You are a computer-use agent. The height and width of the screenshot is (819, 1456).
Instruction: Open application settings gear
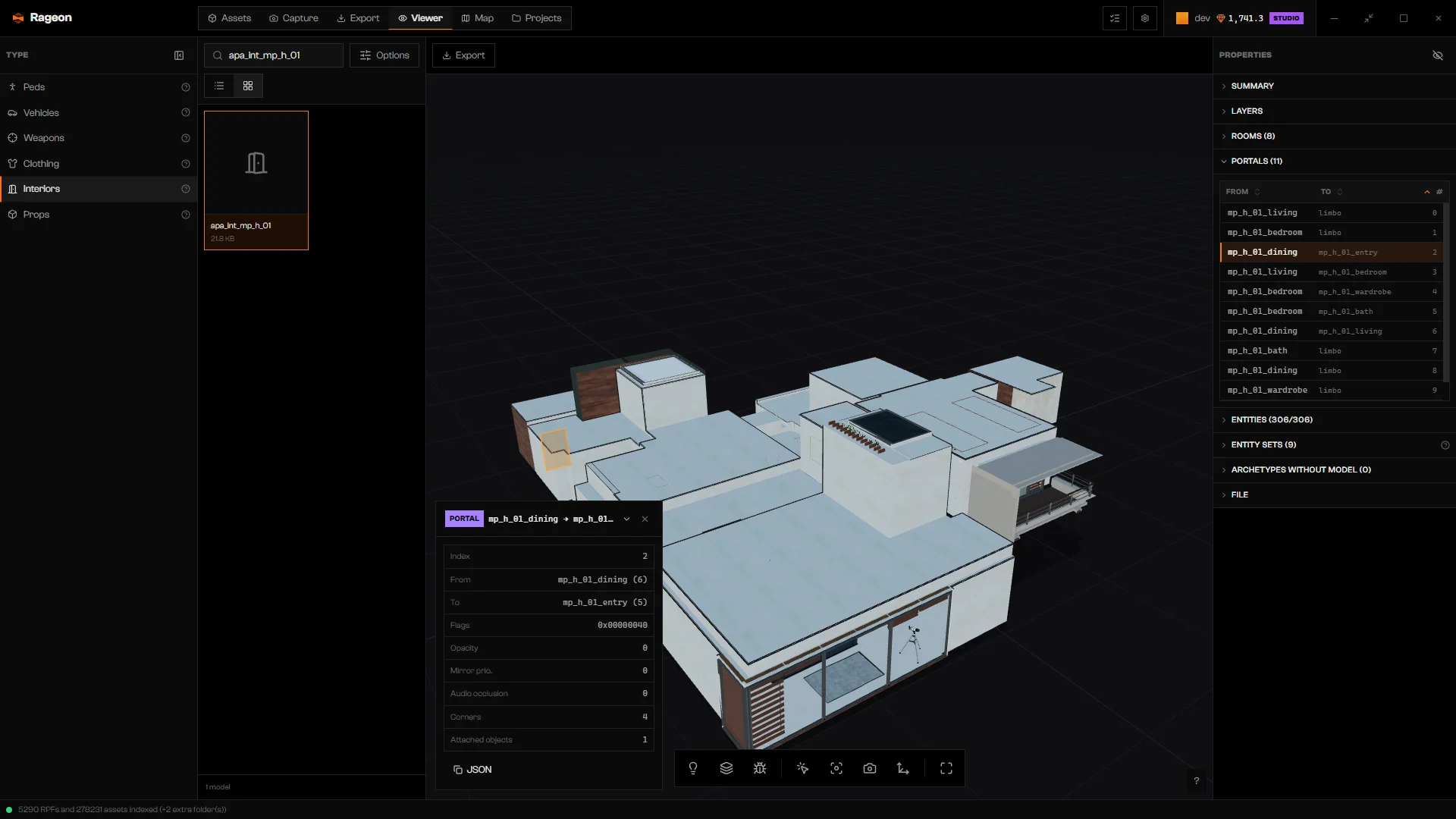pyautogui.click(x=1145, y=18)
